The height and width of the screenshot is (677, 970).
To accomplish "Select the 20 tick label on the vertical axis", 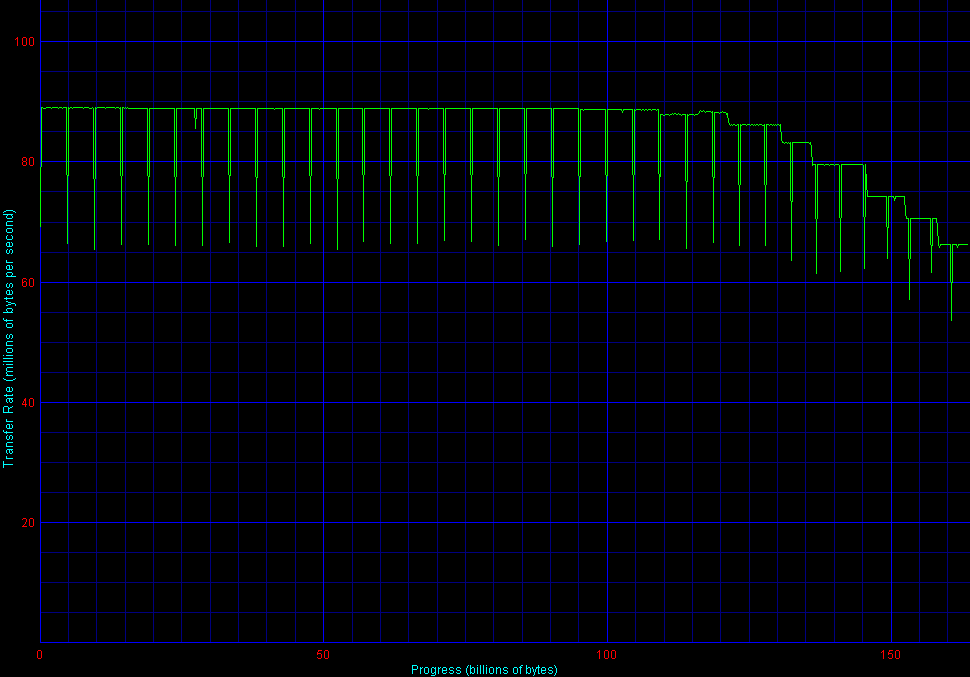I will pos(27,523).
